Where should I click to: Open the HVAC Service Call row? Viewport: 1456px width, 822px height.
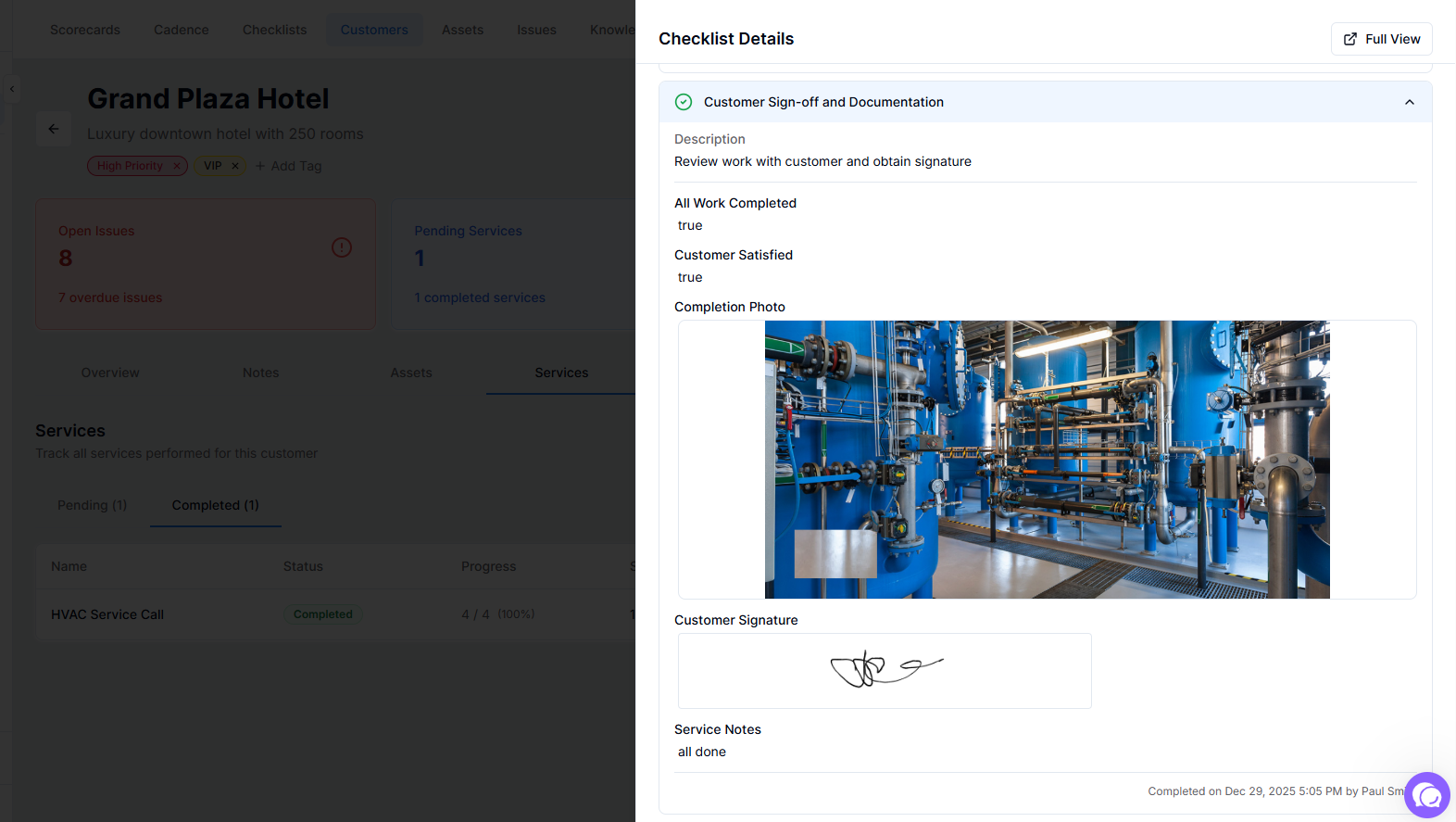[107, 614]
